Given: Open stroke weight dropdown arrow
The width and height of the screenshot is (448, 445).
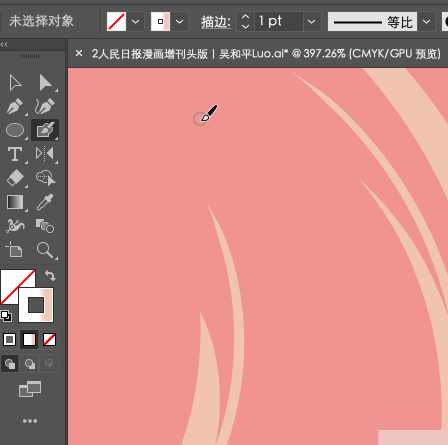Looking at the screenshot, I should [x=312, y=22].
